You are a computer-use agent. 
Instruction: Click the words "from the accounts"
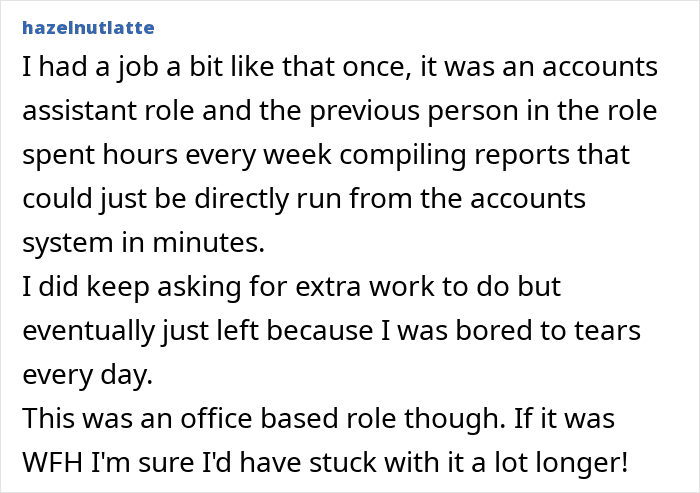click(x=467, y=199)
